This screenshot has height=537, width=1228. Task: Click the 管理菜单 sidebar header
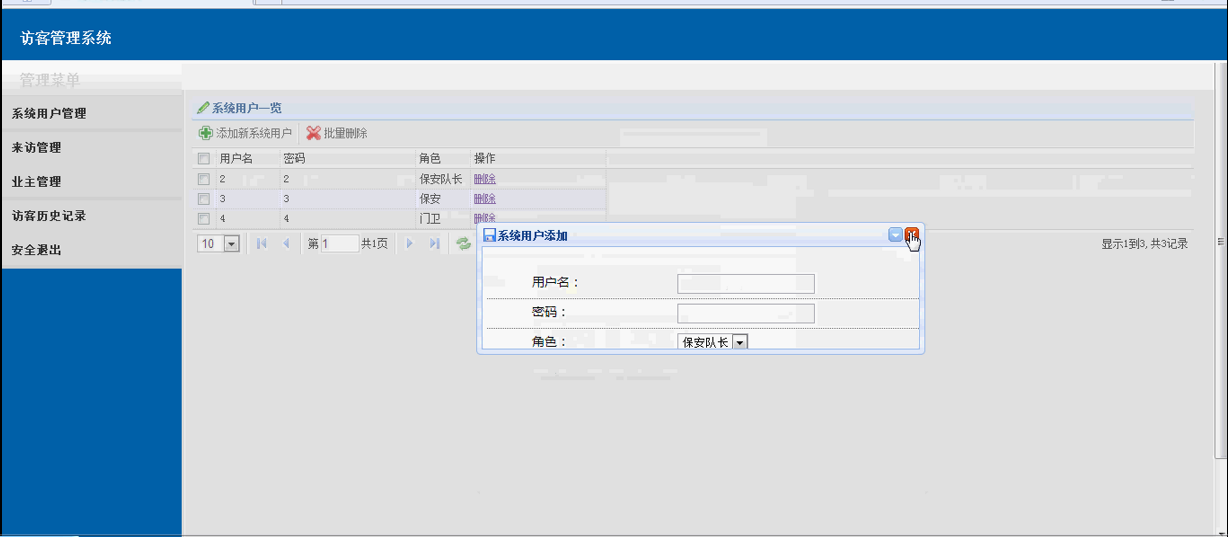click(x=50, y=80)
